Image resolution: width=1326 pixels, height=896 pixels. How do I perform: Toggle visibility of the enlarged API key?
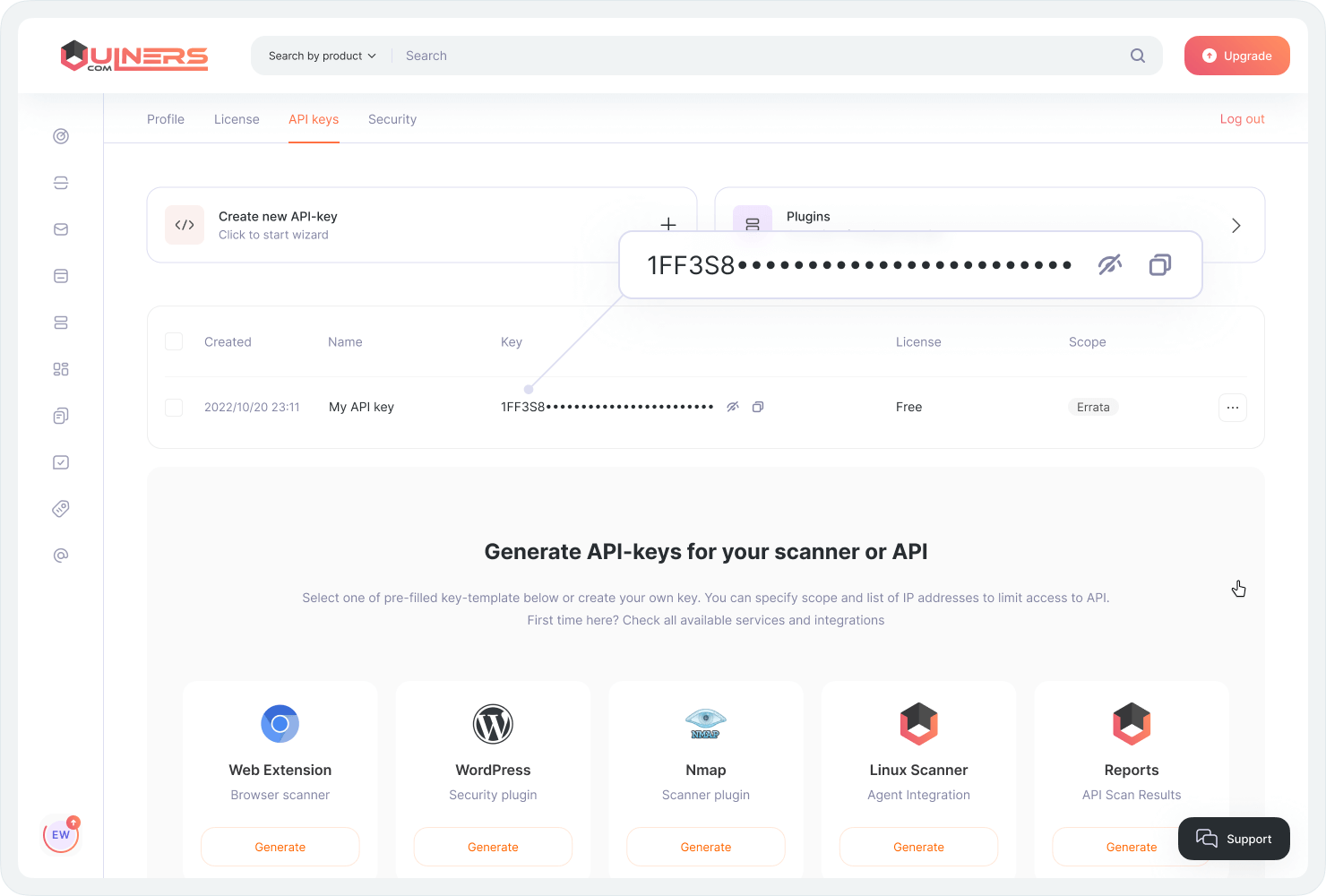tap(1110, 264)
